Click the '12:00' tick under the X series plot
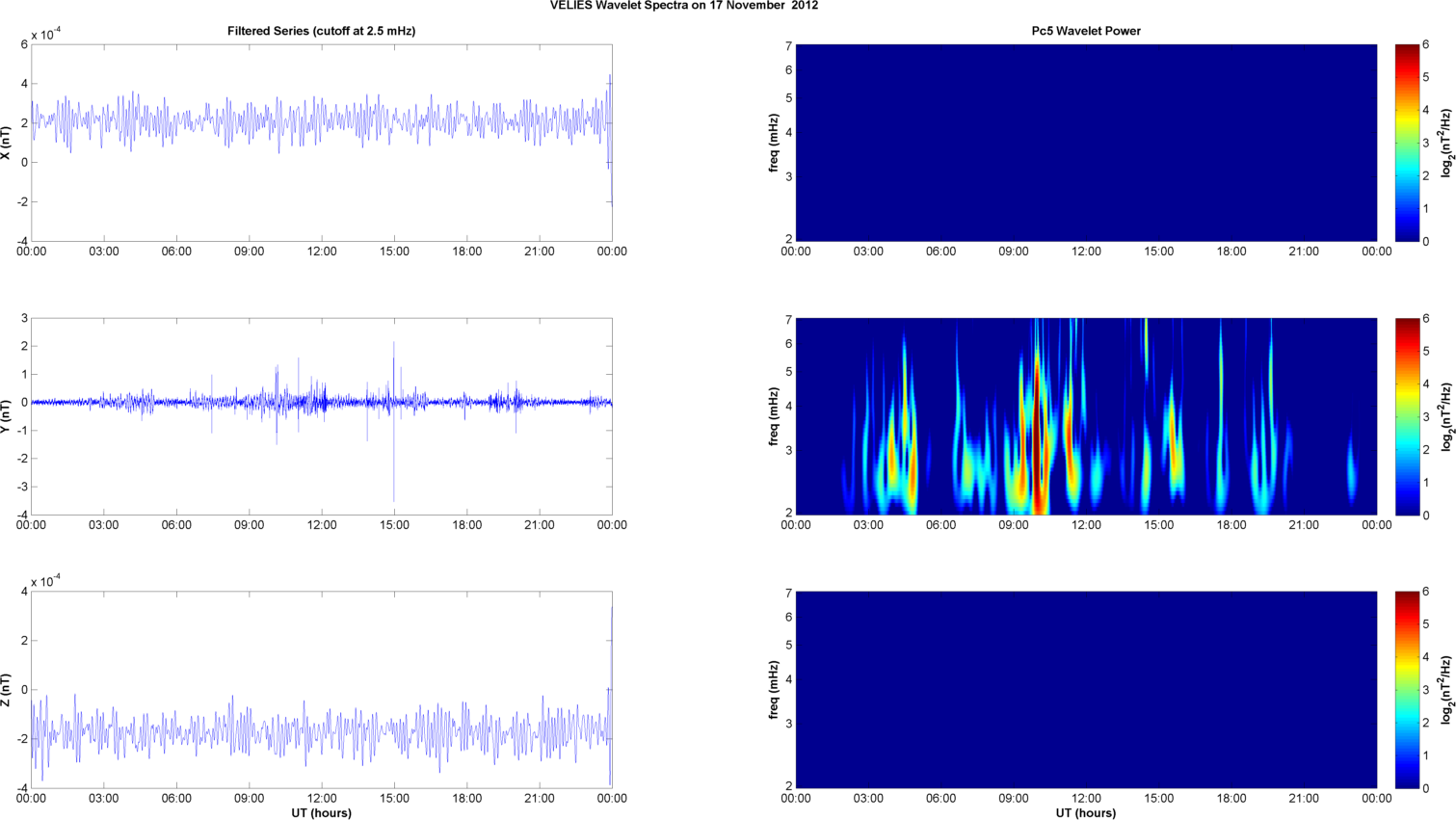1456x820 pixels. pos(322,251)
